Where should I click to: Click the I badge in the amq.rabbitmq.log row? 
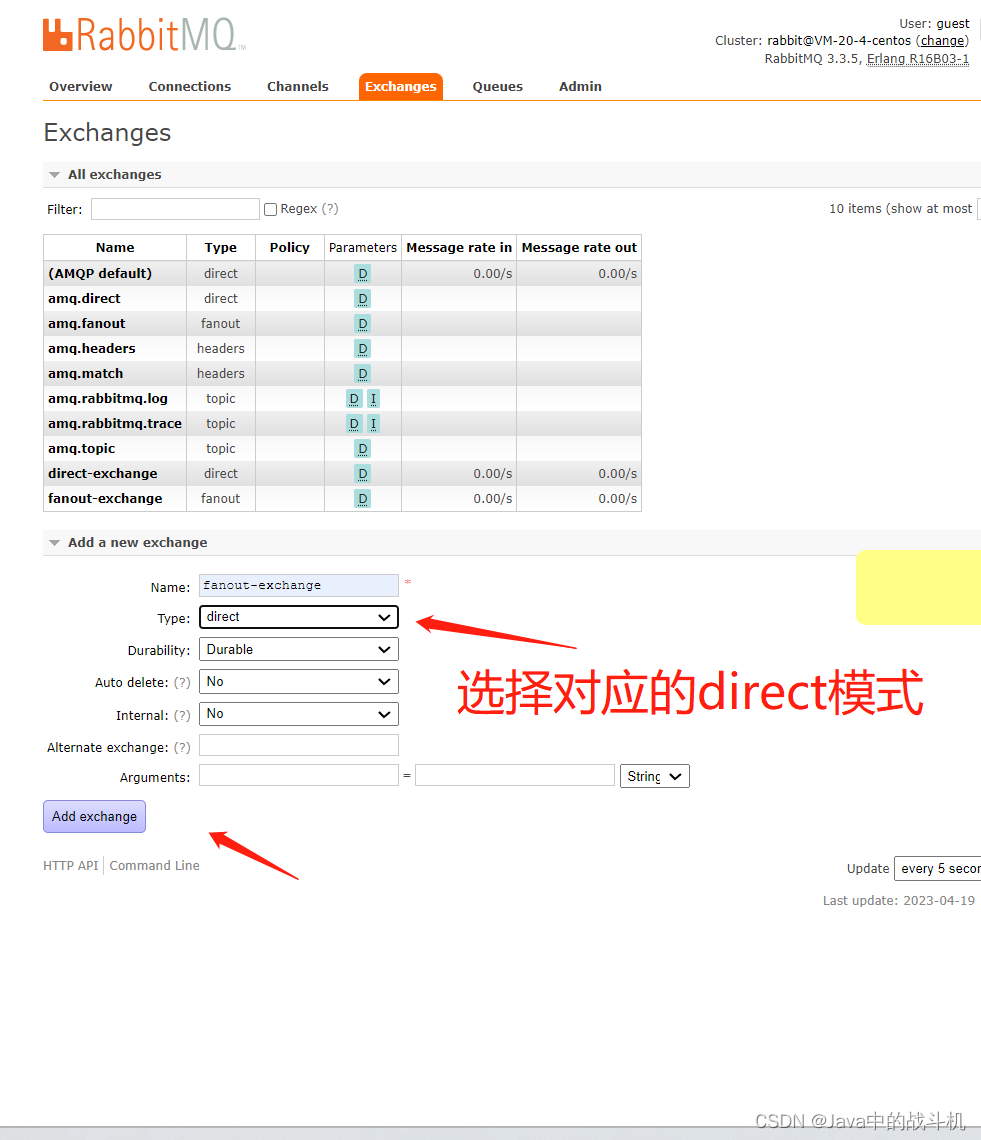coord(373,398)
